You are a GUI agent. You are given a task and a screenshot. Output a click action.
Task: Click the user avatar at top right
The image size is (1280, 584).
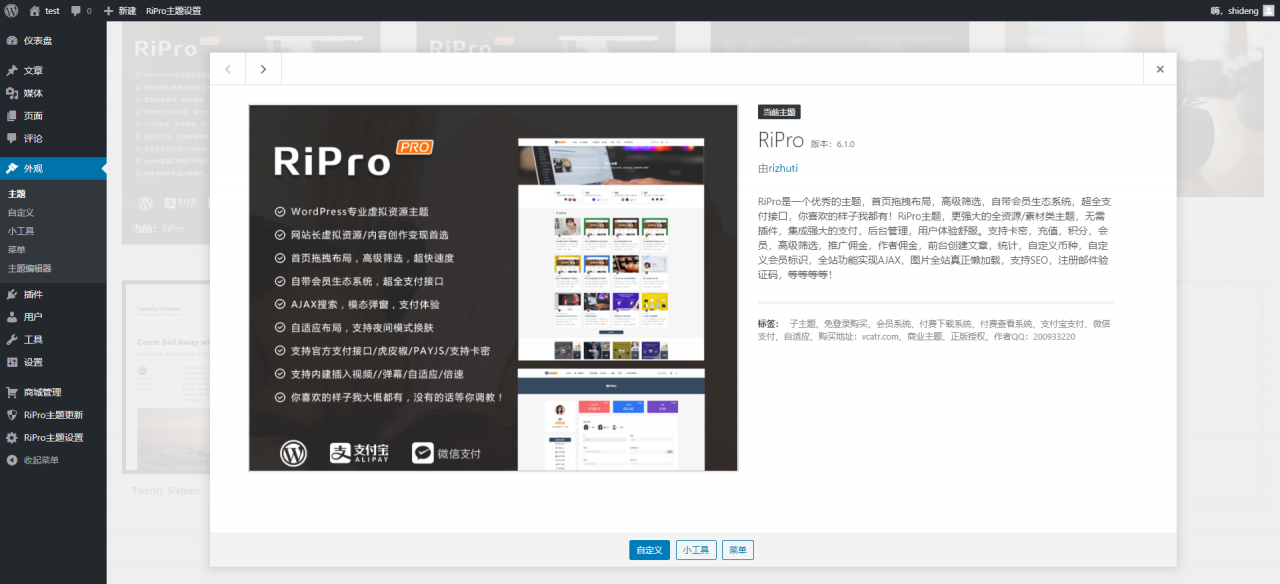(x=1269, y=10)
